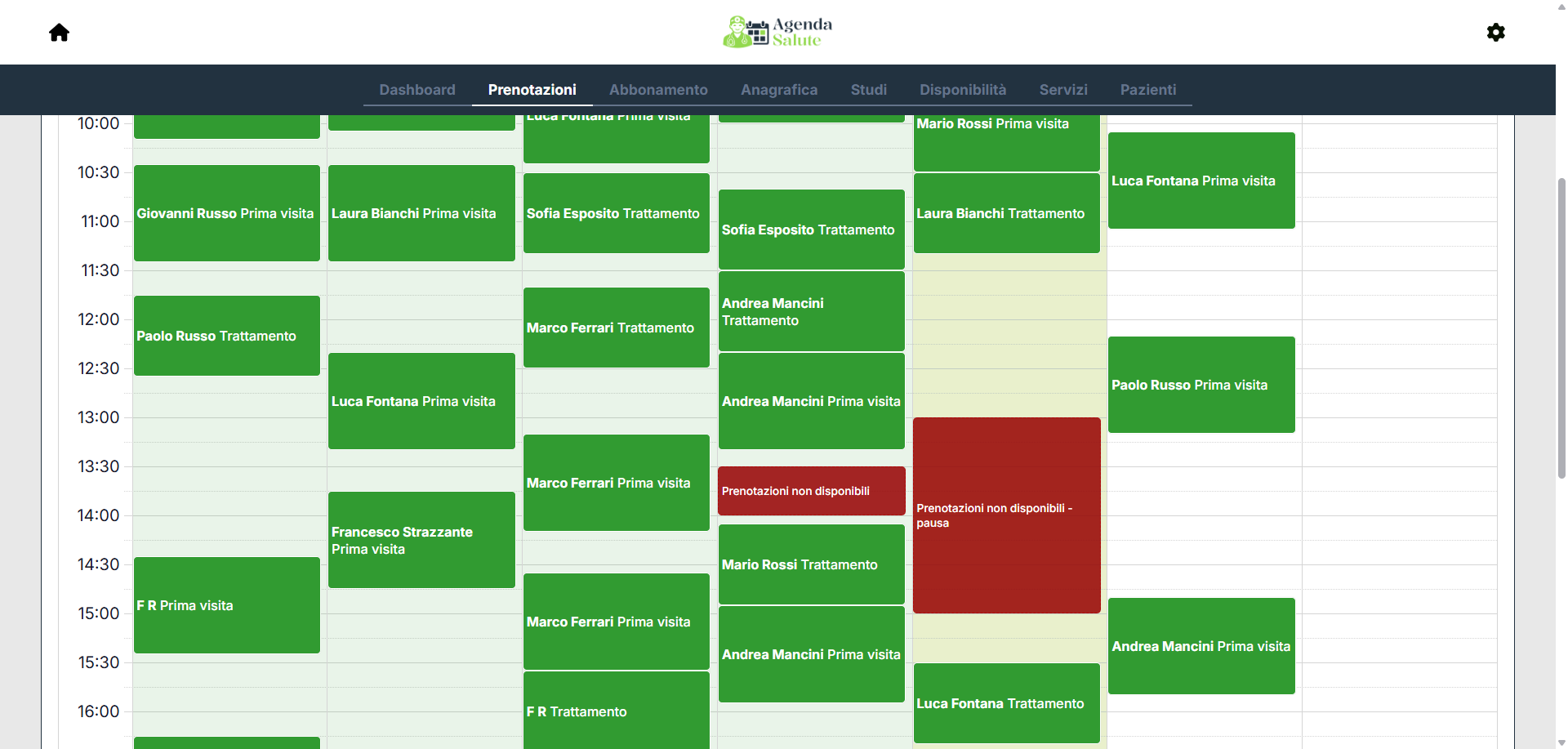Select the Prenotazioni tab
Viewport: 1568px width, 749px height.
pyautogui.click(x=532, y=90)
